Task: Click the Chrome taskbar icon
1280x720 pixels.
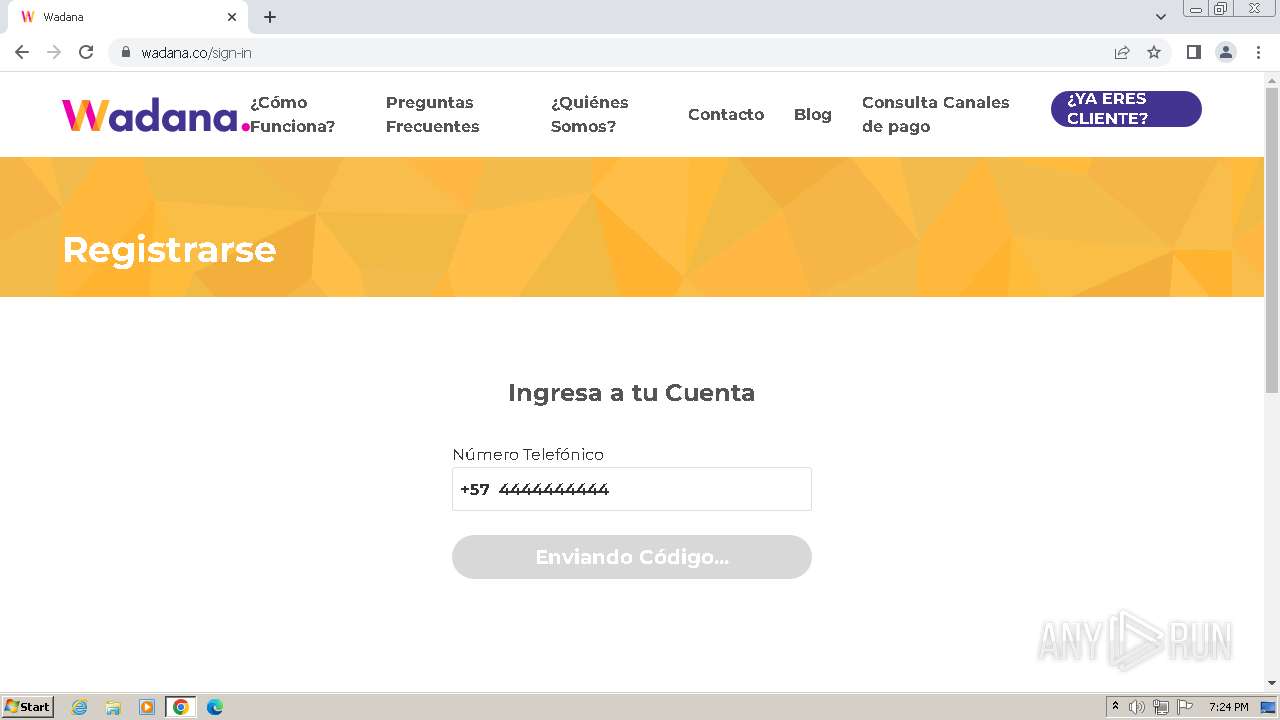Action: 181,707
